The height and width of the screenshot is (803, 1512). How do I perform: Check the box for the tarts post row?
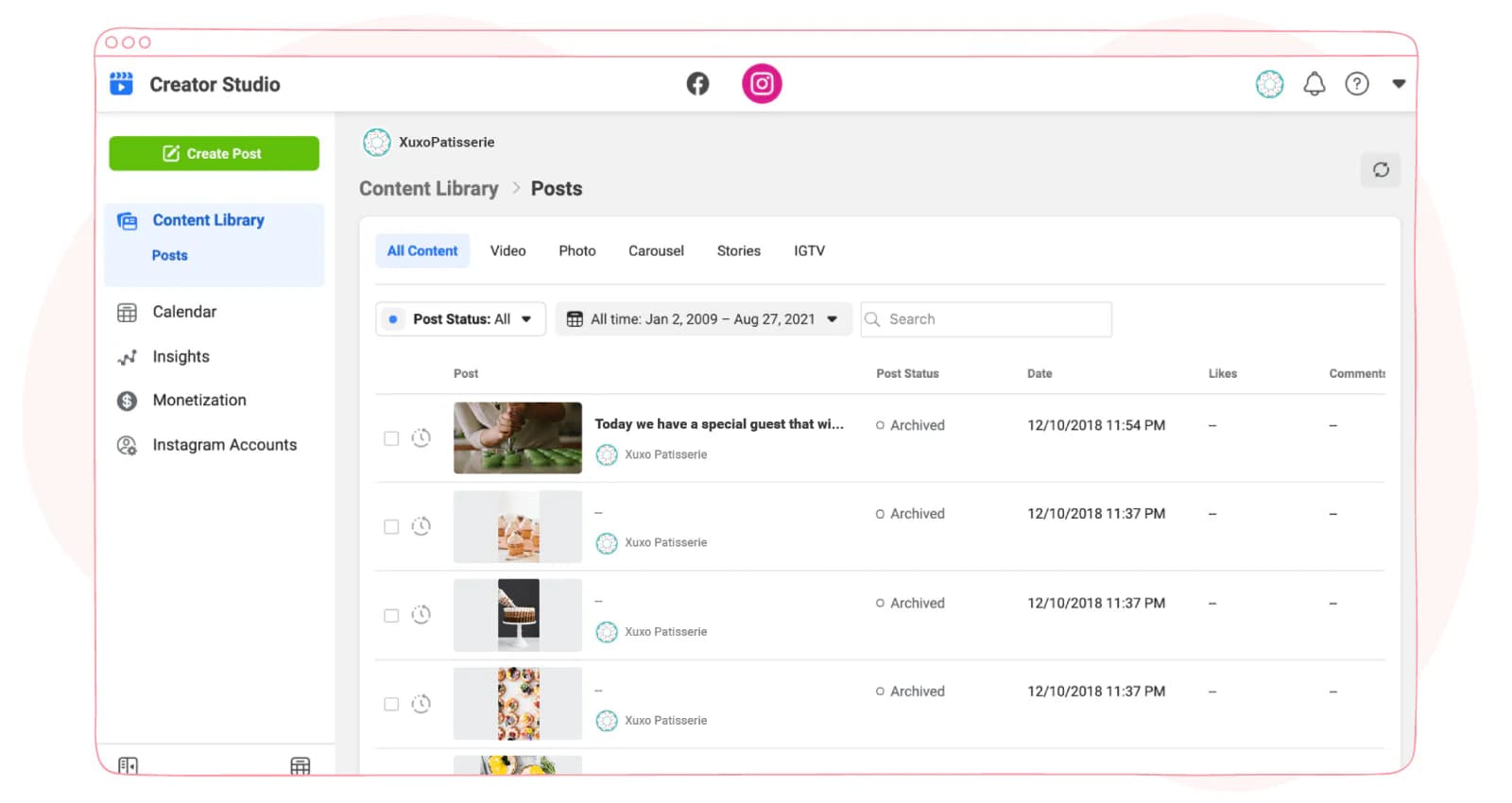pyautogui.click(x=391, y=705)
